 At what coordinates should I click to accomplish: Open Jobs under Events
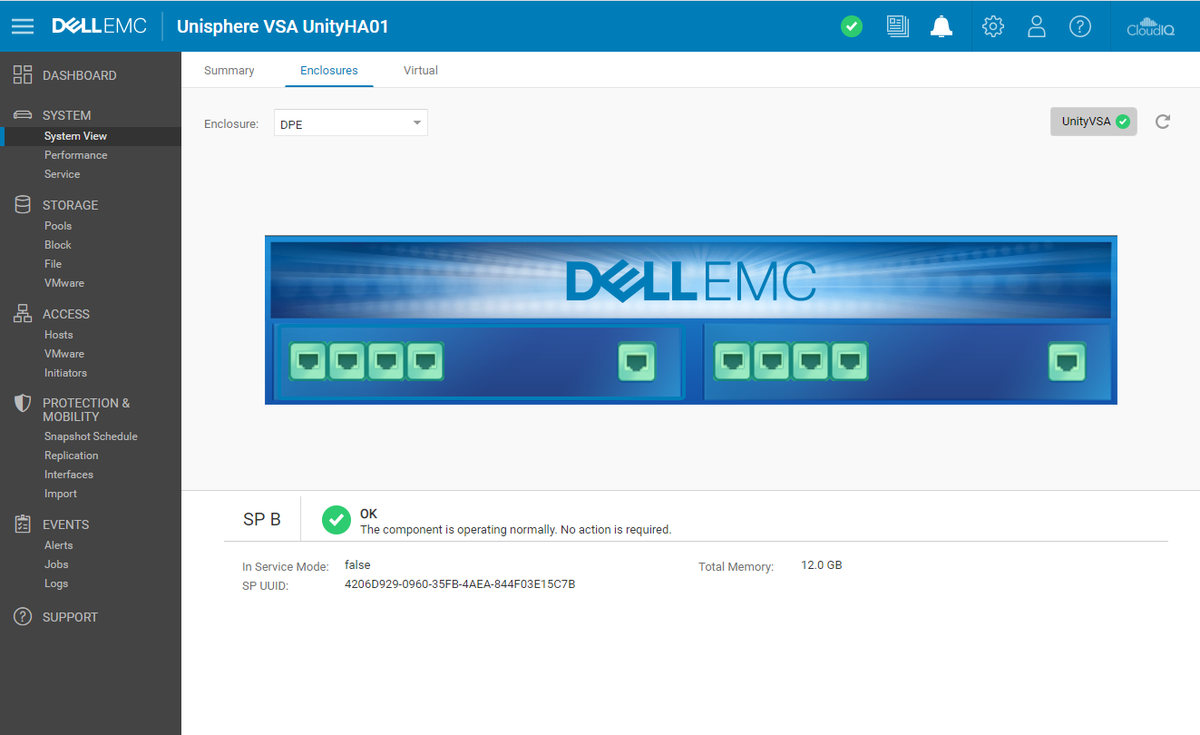point(56,565)
